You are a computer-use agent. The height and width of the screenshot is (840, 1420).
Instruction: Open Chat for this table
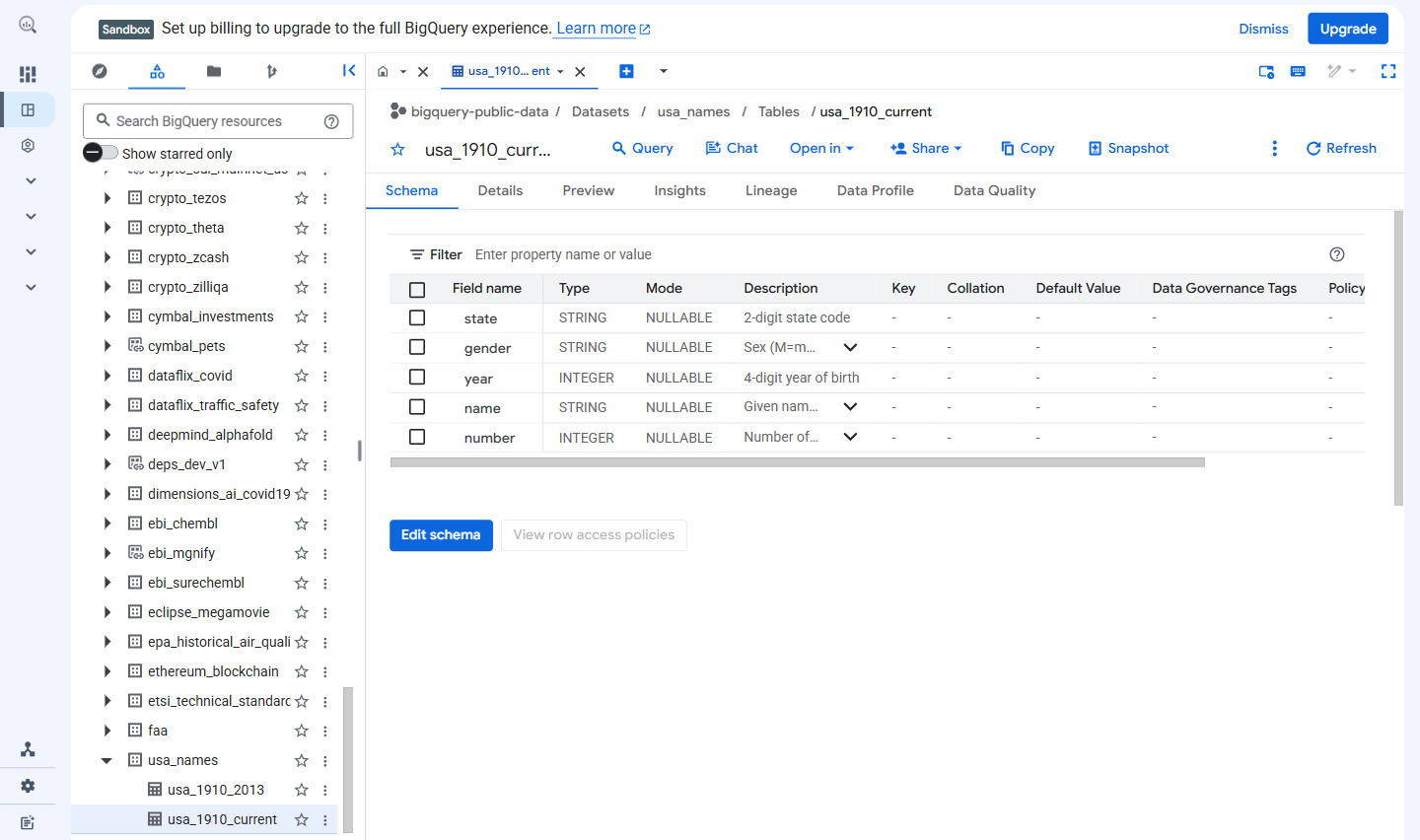tap(732, 148)
